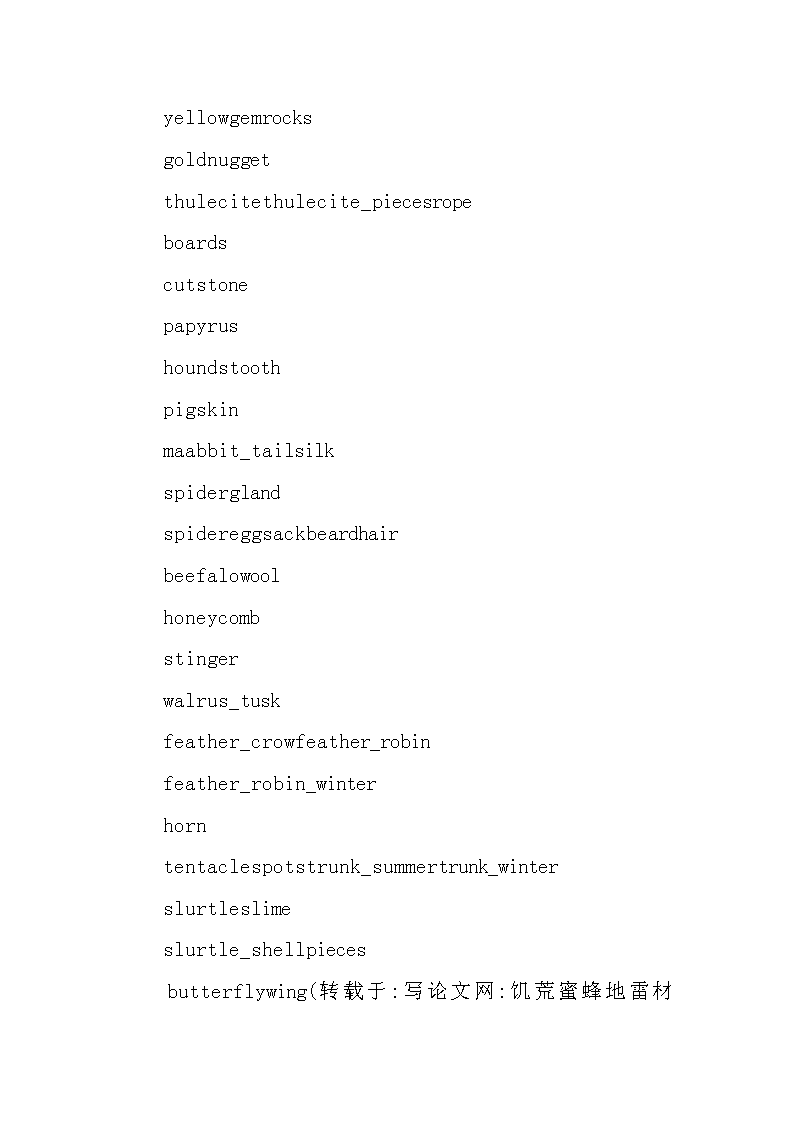
Task: Click the stinger word
Action: [201, 660]
